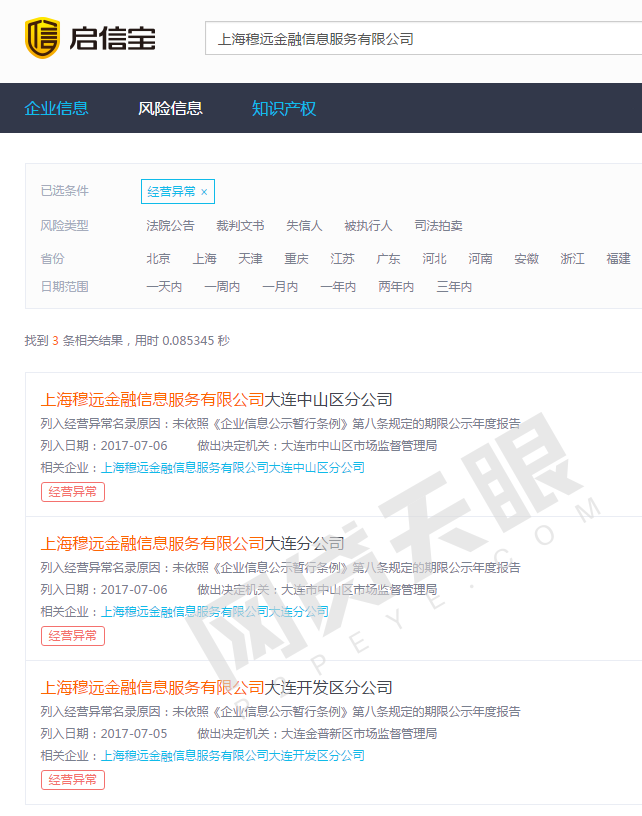642x816 pixels.
Task: Click 经营异常 badge under first result
Action: 72,491
